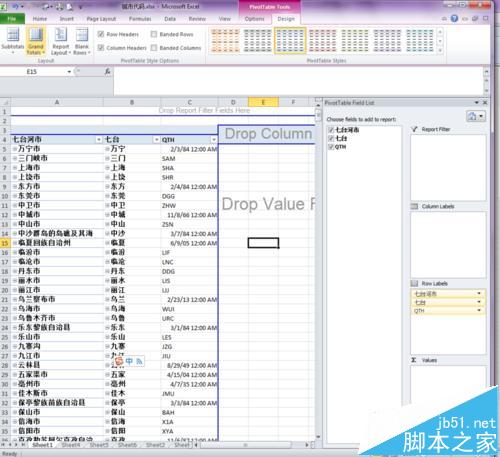The image size is (500, 457).
Task: Enable the Banded Columns checkbox
Action: click(x=154, y=48)
